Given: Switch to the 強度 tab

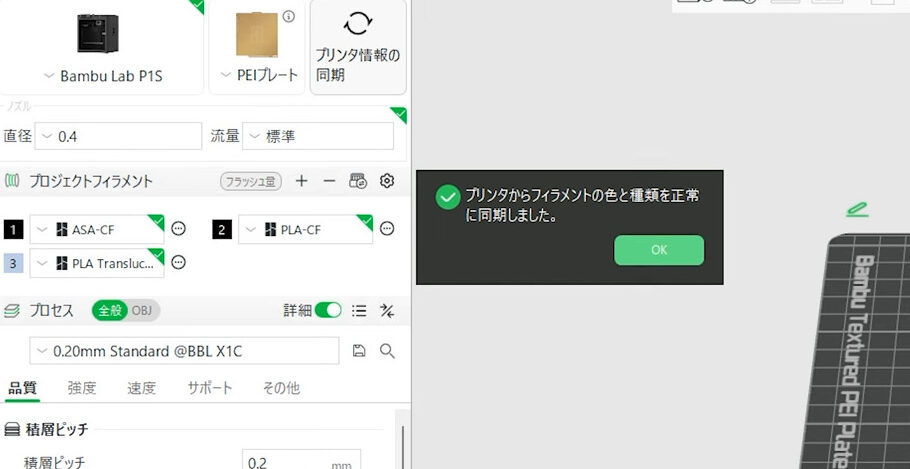Looking at the screenshot, I should [x=82, y=388].
